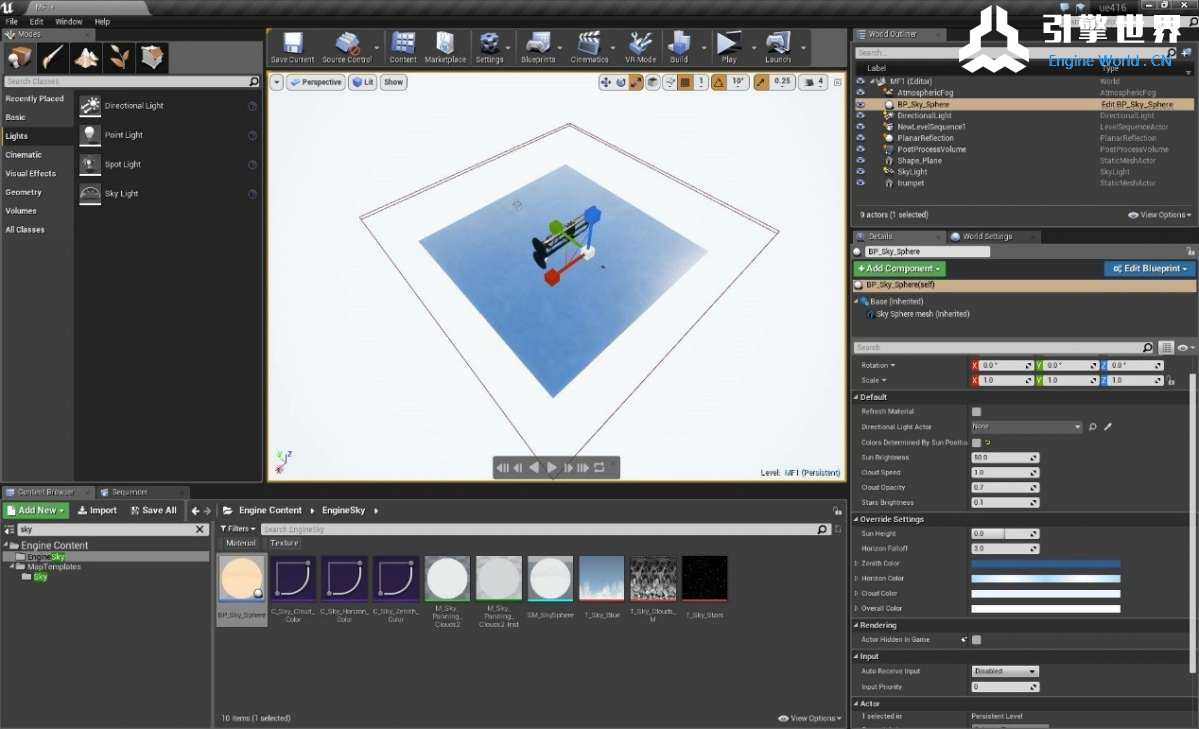The height and width of the screenshot is (729, 1199).
Task: Open the Blueprints toolbar icon
Action: point(538,47)
